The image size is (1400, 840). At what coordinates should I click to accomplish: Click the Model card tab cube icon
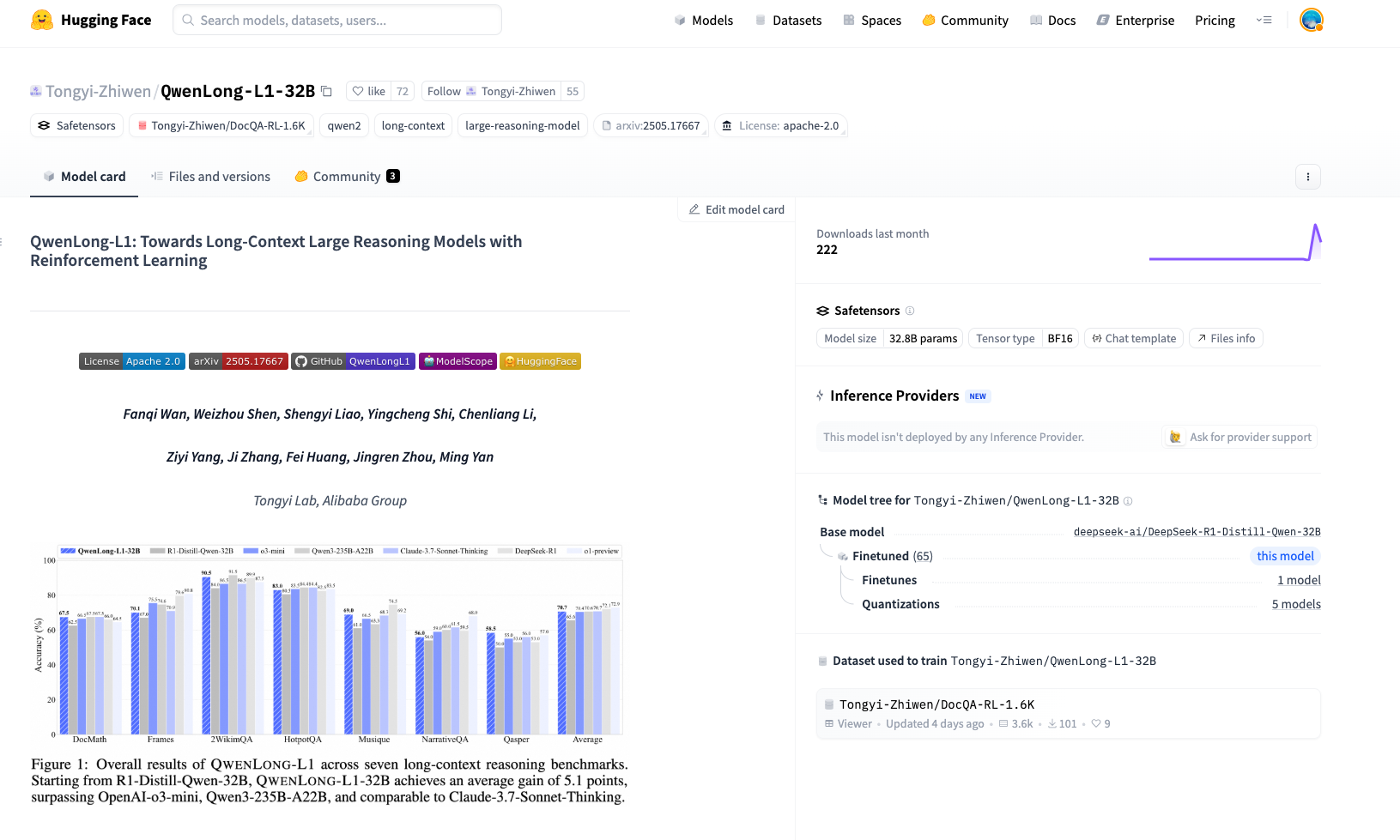coord(49,176)
